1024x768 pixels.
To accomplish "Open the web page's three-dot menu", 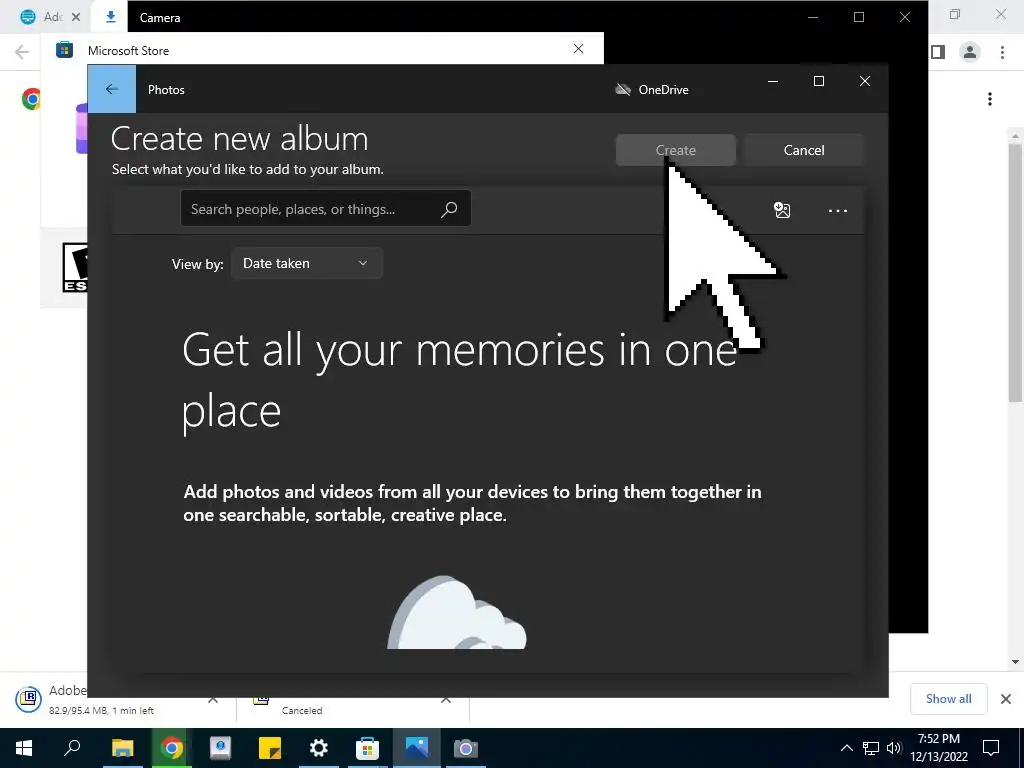I will (x=990, y=99).
